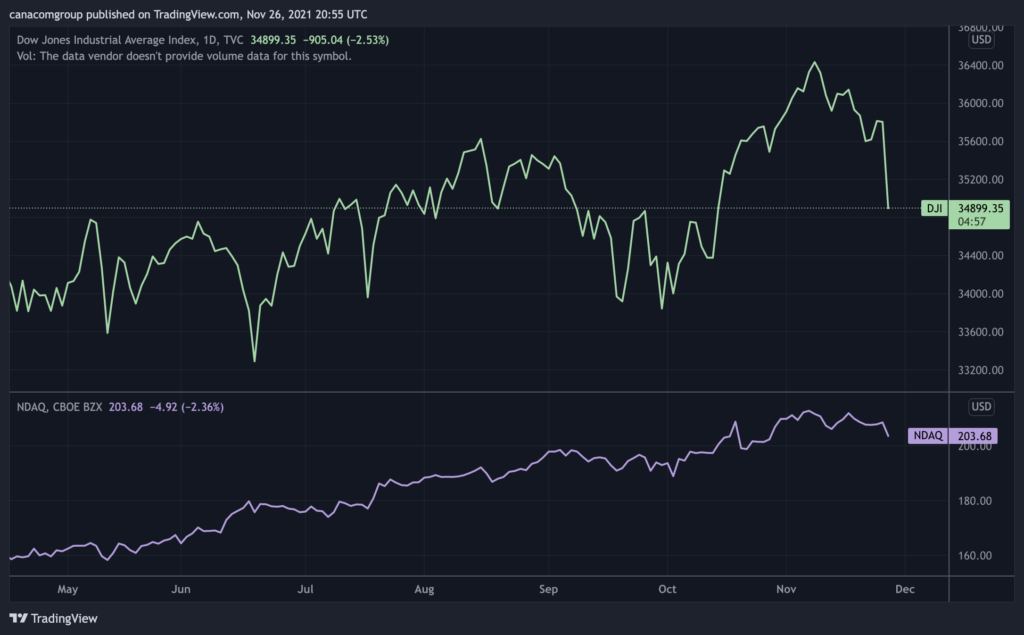Click the 34899.35 current price value in the legend

point(273,40)
